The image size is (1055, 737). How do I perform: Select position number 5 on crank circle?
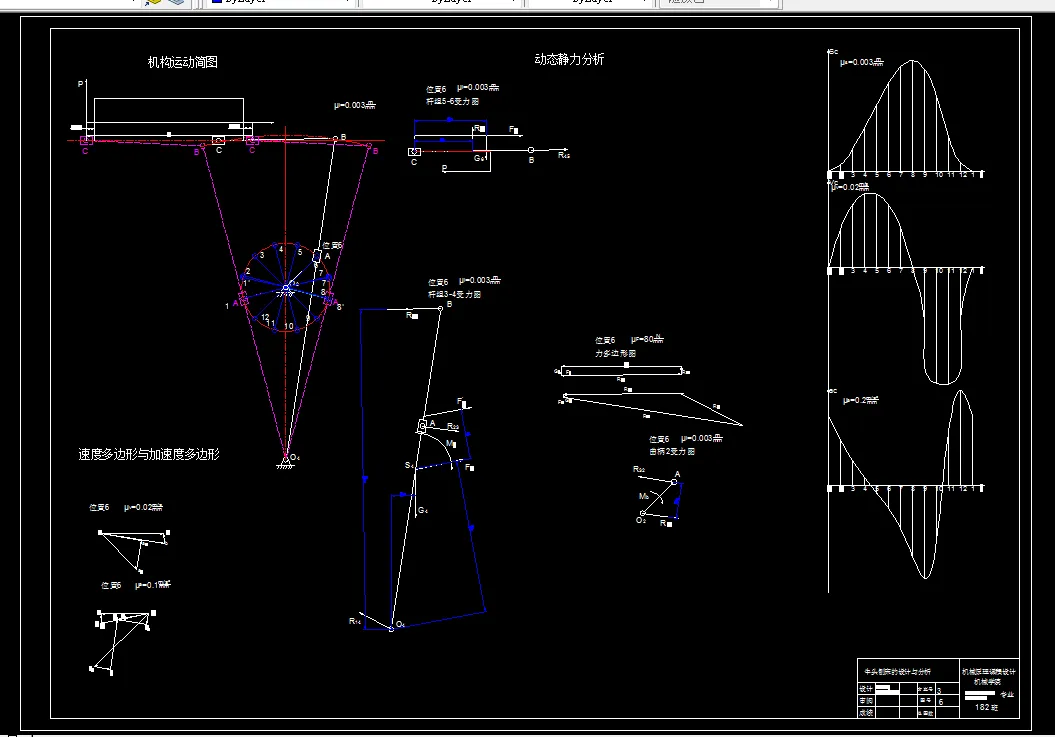300,252
